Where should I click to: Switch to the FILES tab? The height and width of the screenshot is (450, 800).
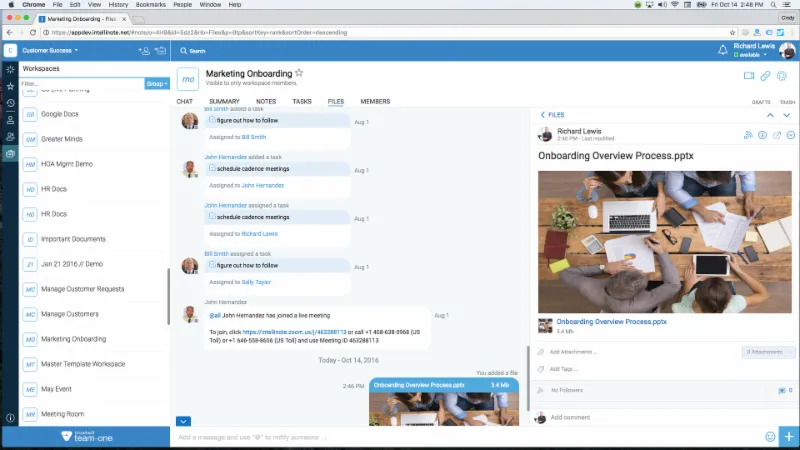tap(336, 102)
